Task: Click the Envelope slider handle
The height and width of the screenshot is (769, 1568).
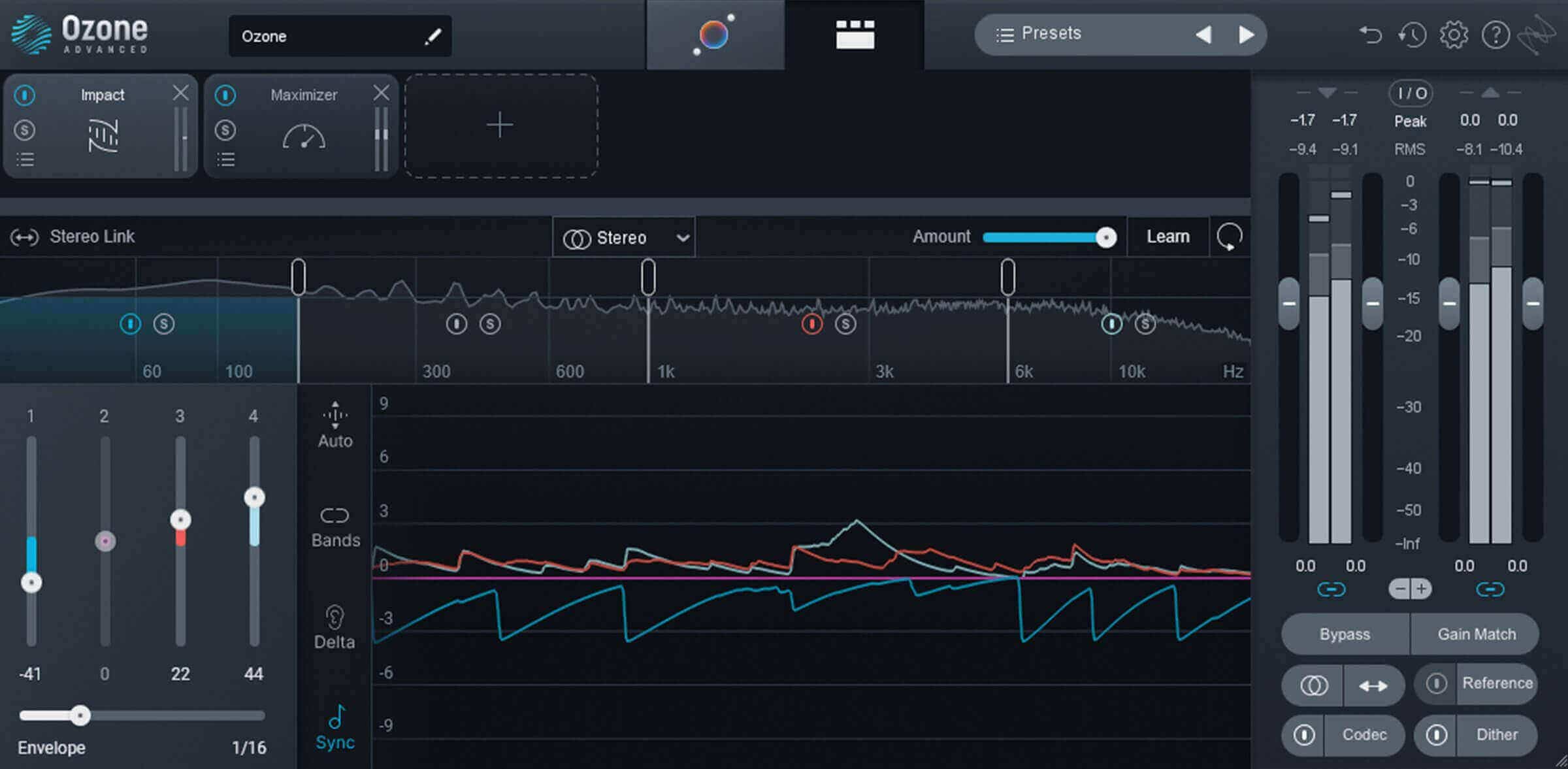Action: pos(80,715)
